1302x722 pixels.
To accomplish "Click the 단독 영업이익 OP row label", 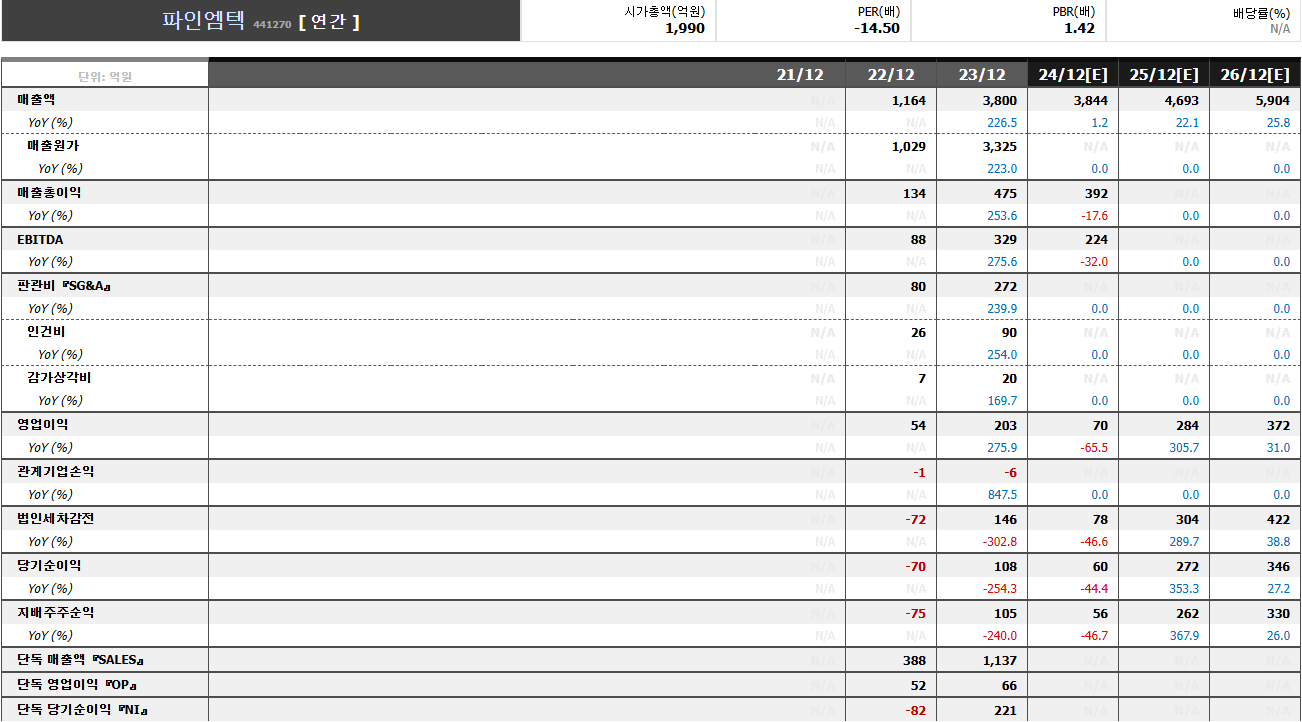I will click(76, 685).
